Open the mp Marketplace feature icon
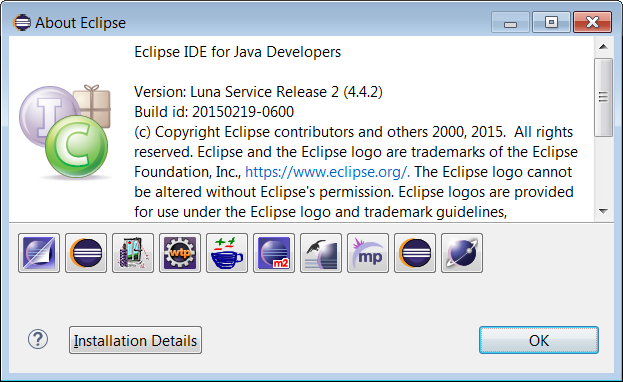623x382 pixels. (x=368, y=253)
